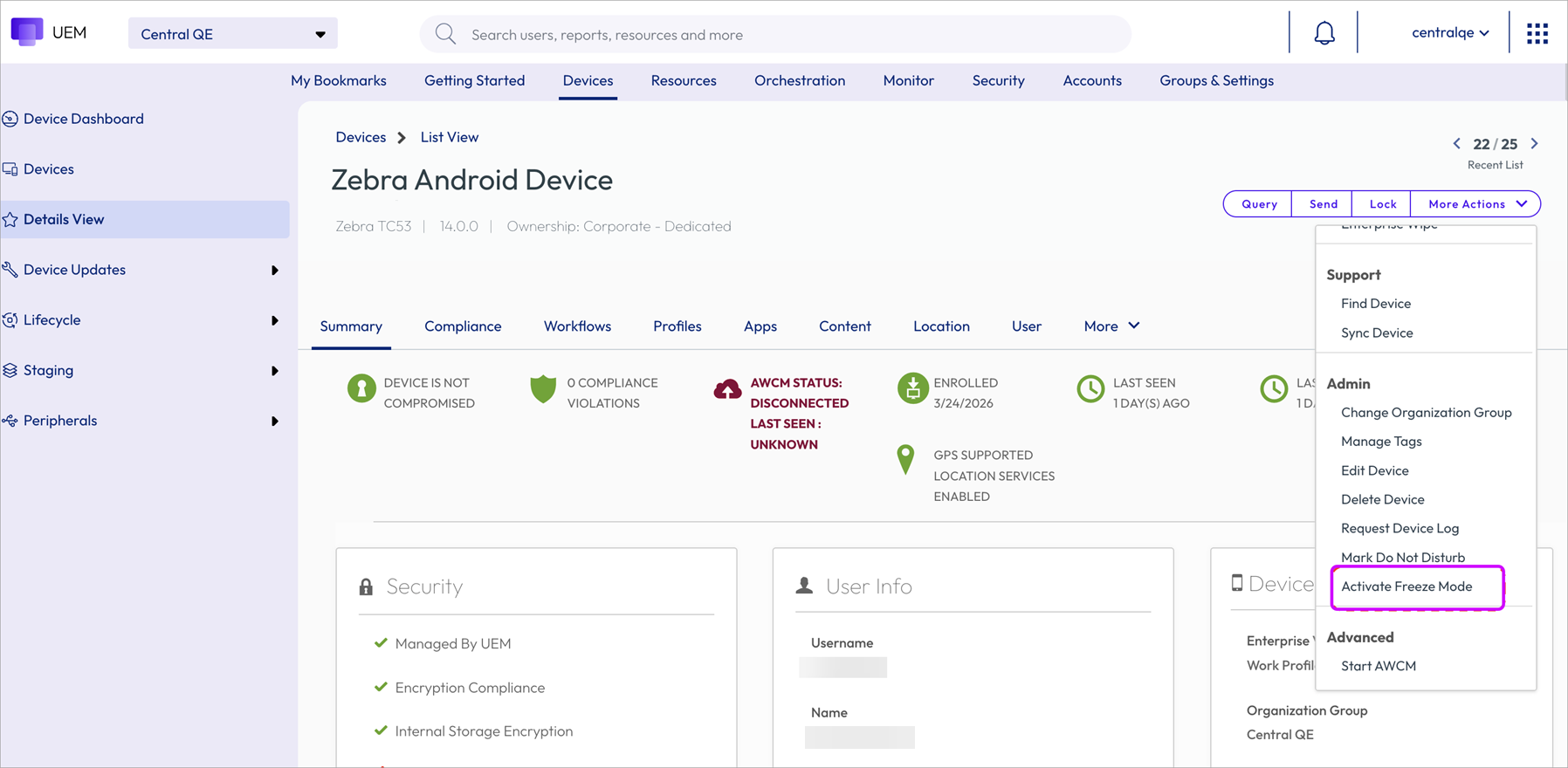
Task: Open the List View breadcrumb link
Action: (450, 137)
